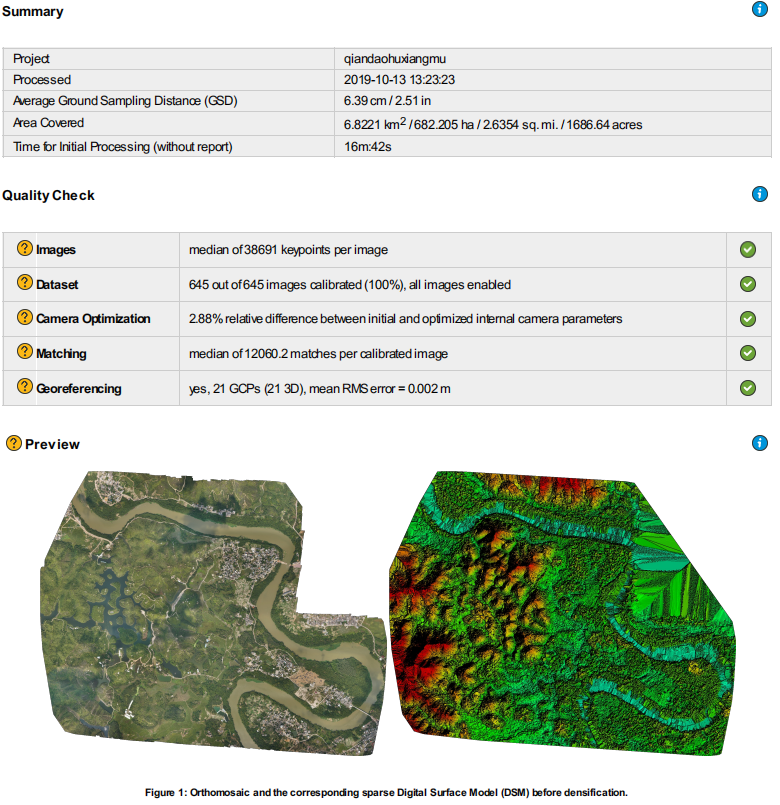Click the help icon next to Images
The image size is (780, 805).
[25, 250]
